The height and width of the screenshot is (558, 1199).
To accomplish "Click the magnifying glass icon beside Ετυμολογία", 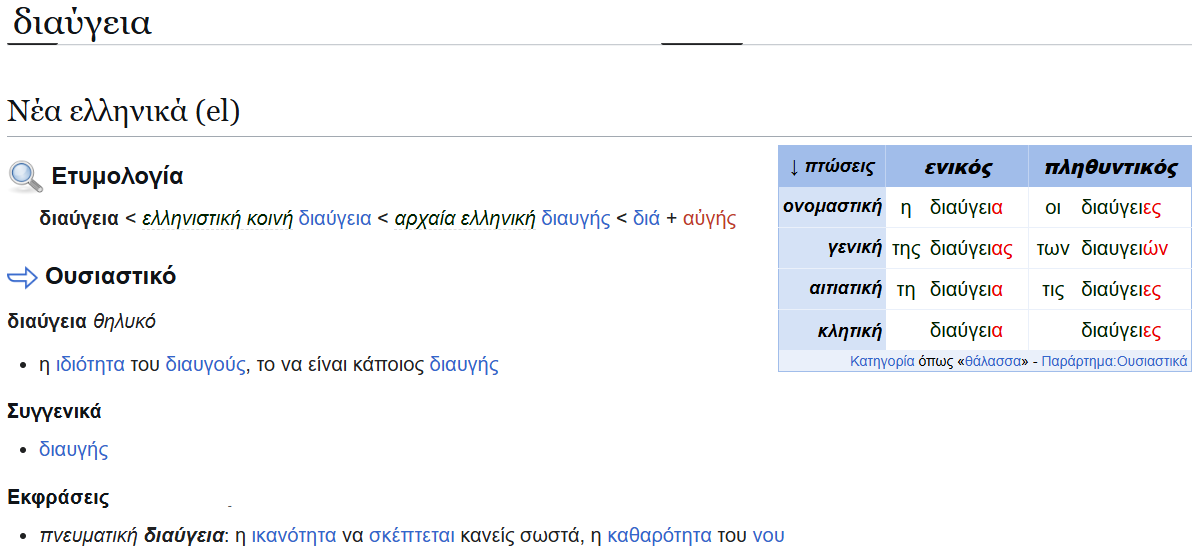I will tap(25, 177).
